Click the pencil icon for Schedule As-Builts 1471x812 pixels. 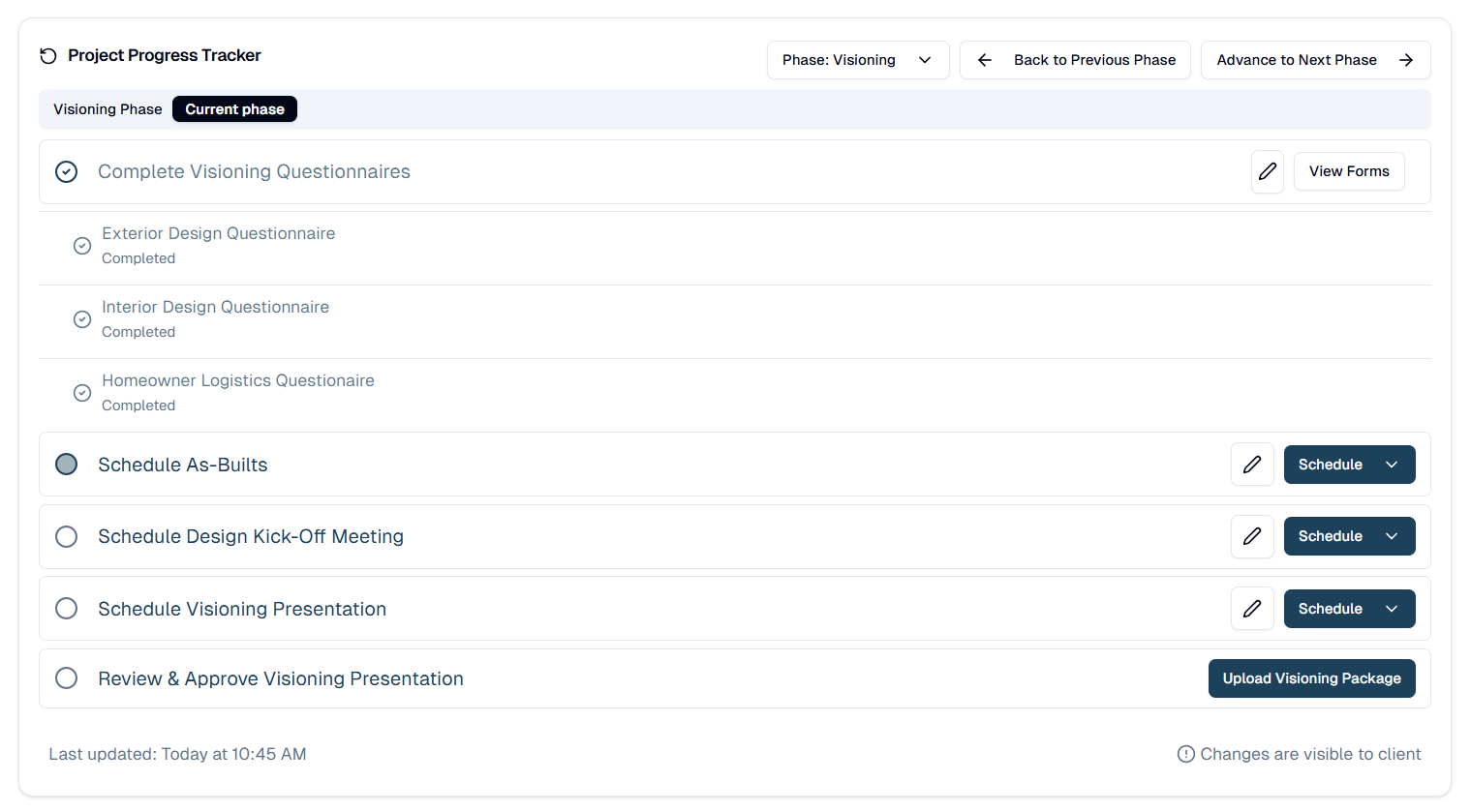pos(1252,465)
